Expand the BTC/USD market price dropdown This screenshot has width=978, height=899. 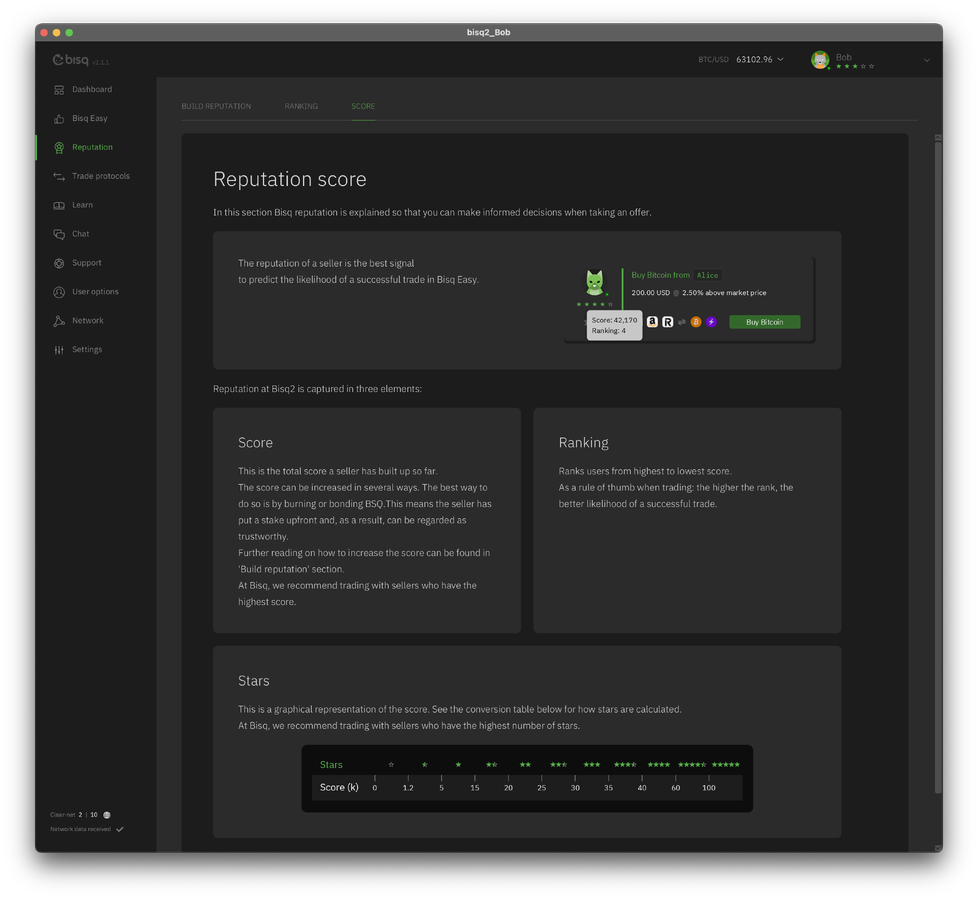780,60
